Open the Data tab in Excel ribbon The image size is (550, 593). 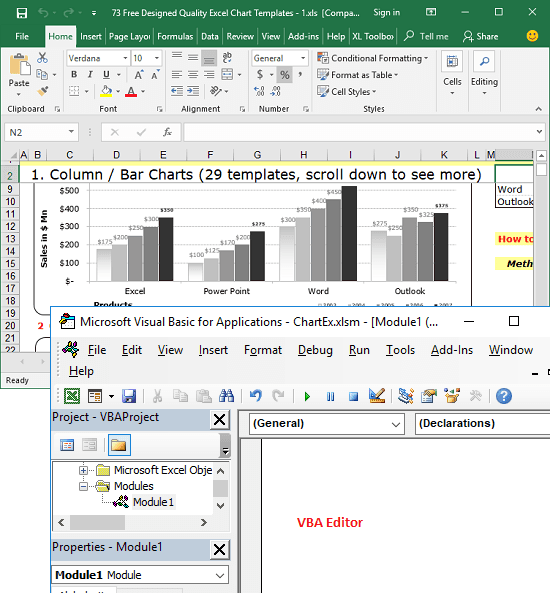210,37
